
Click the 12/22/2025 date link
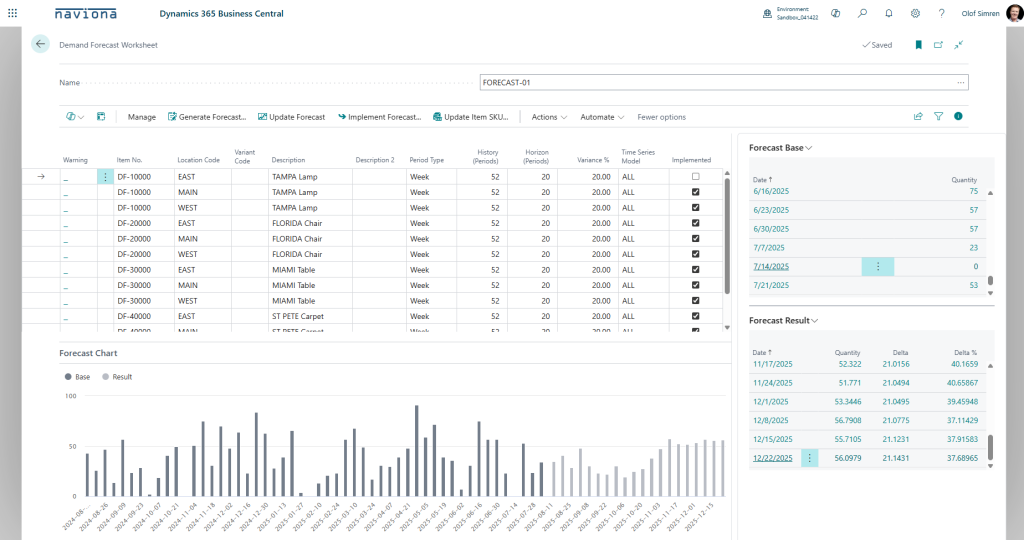point(772,458)
